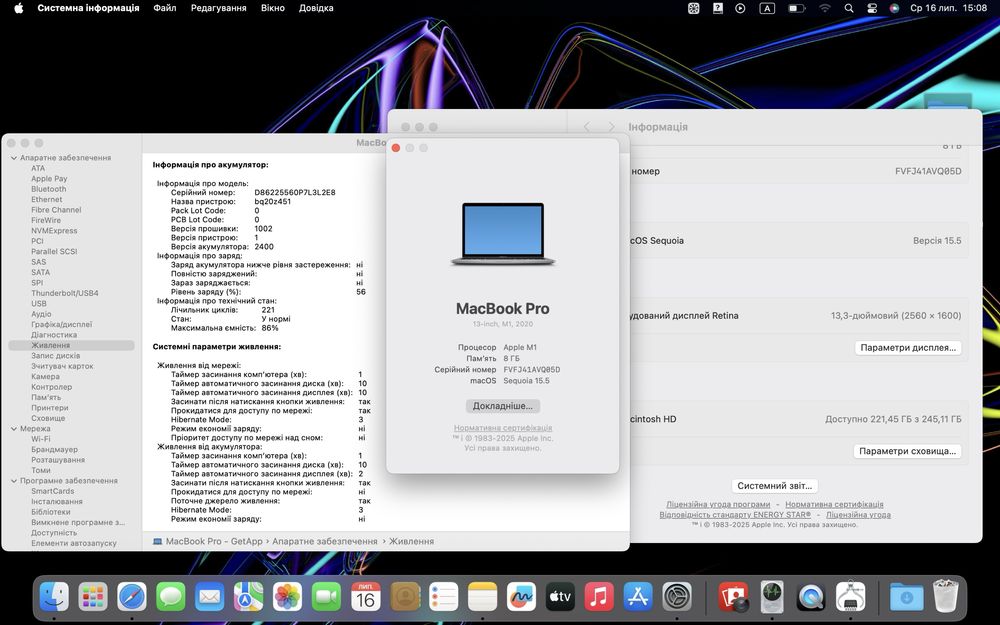Open Apple TV in the dock

(x=560, y=598)
